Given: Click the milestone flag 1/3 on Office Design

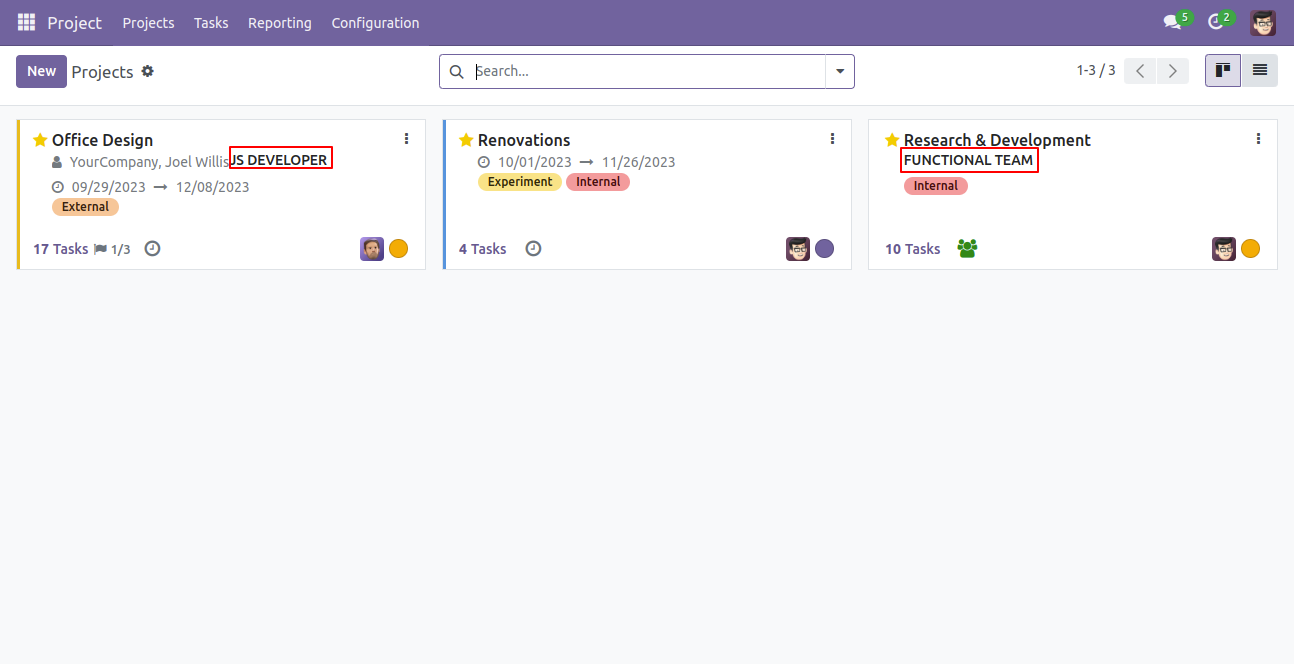Looking at the screenshot, I should point(112,249).
